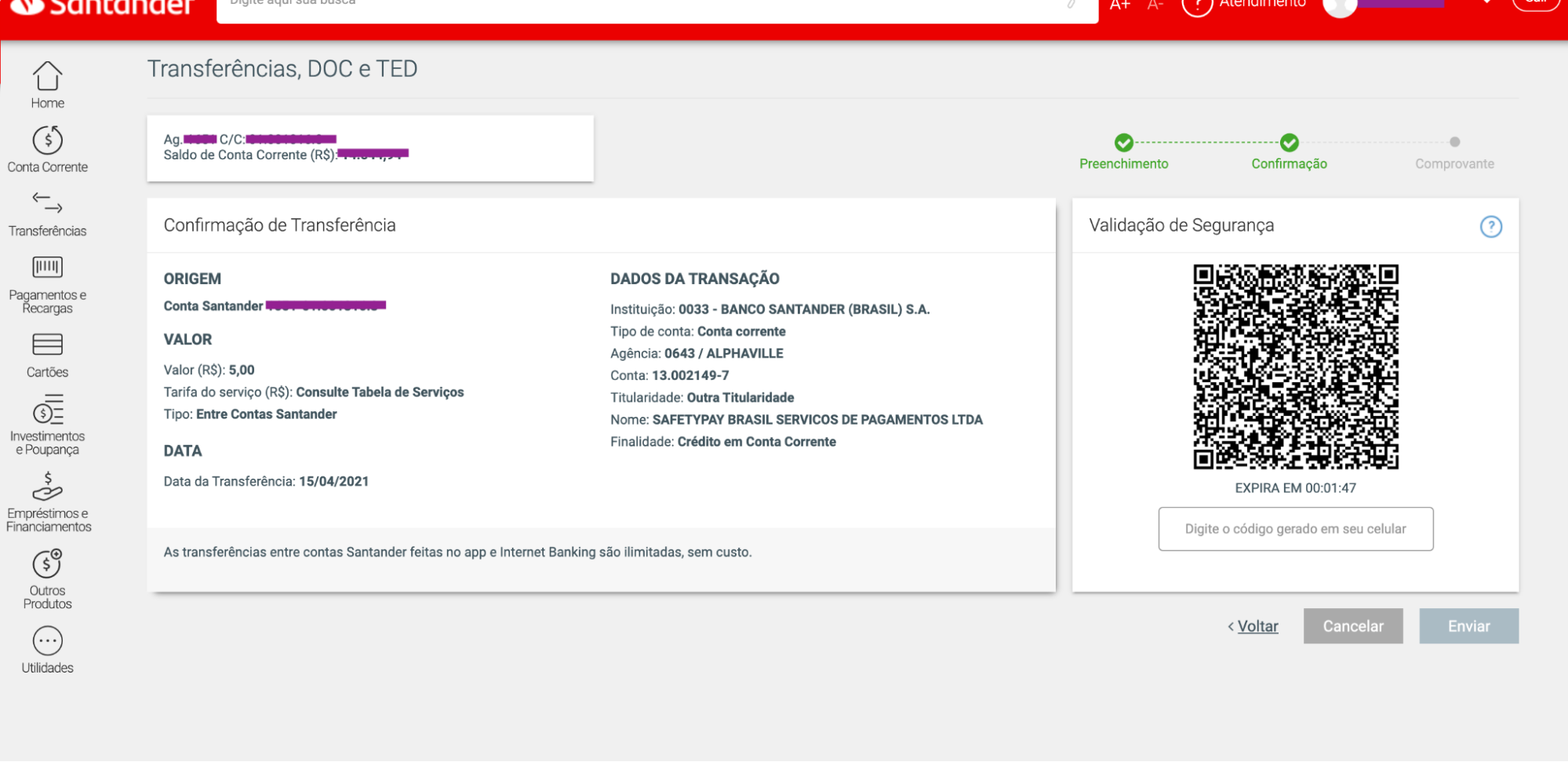Open Utilidades more-options icon

coord(47,641)
